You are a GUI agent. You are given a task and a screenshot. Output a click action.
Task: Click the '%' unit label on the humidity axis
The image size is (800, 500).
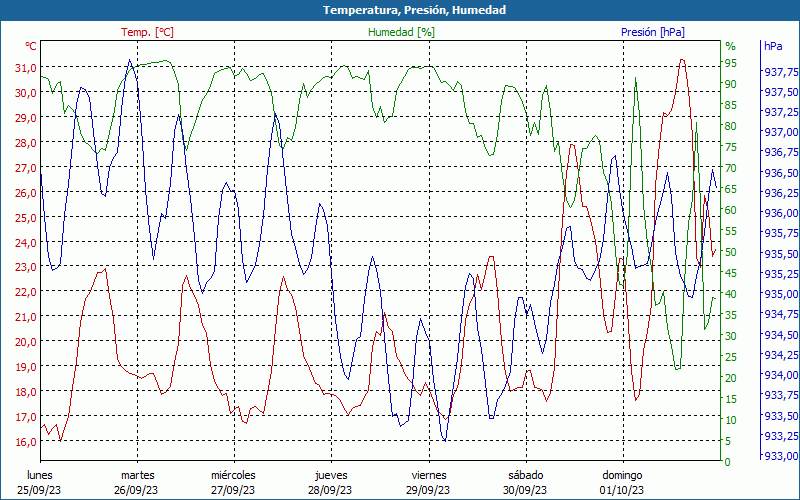pos(731,46)
